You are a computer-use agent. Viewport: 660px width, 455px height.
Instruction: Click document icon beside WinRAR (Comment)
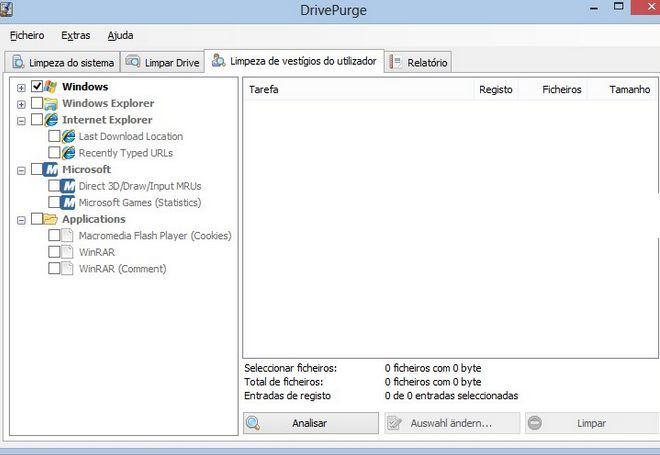[x=67, y=269]
